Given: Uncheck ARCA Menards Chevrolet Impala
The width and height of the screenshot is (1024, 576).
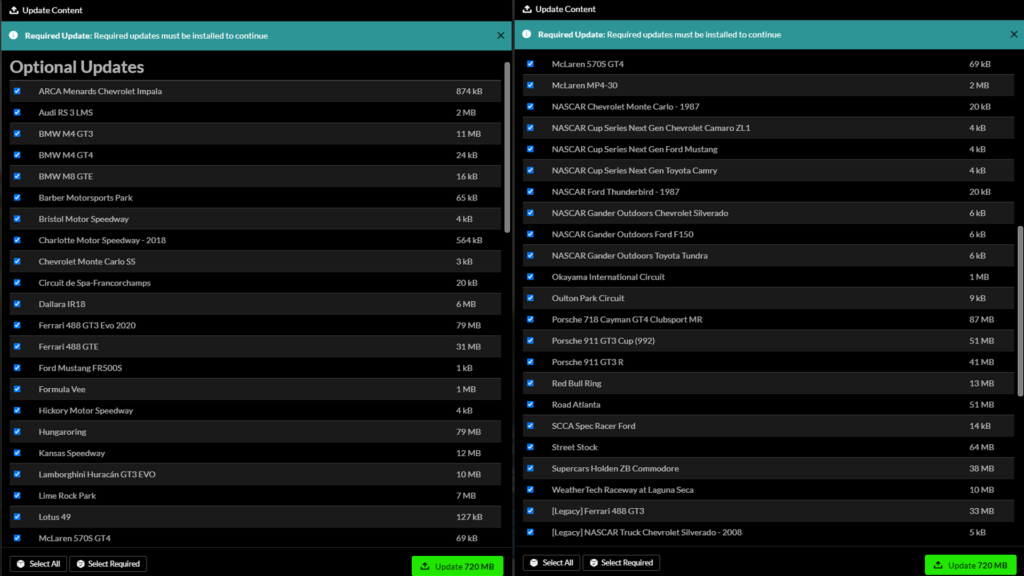Looking at the screenshot, I should (x=17, y=91).
